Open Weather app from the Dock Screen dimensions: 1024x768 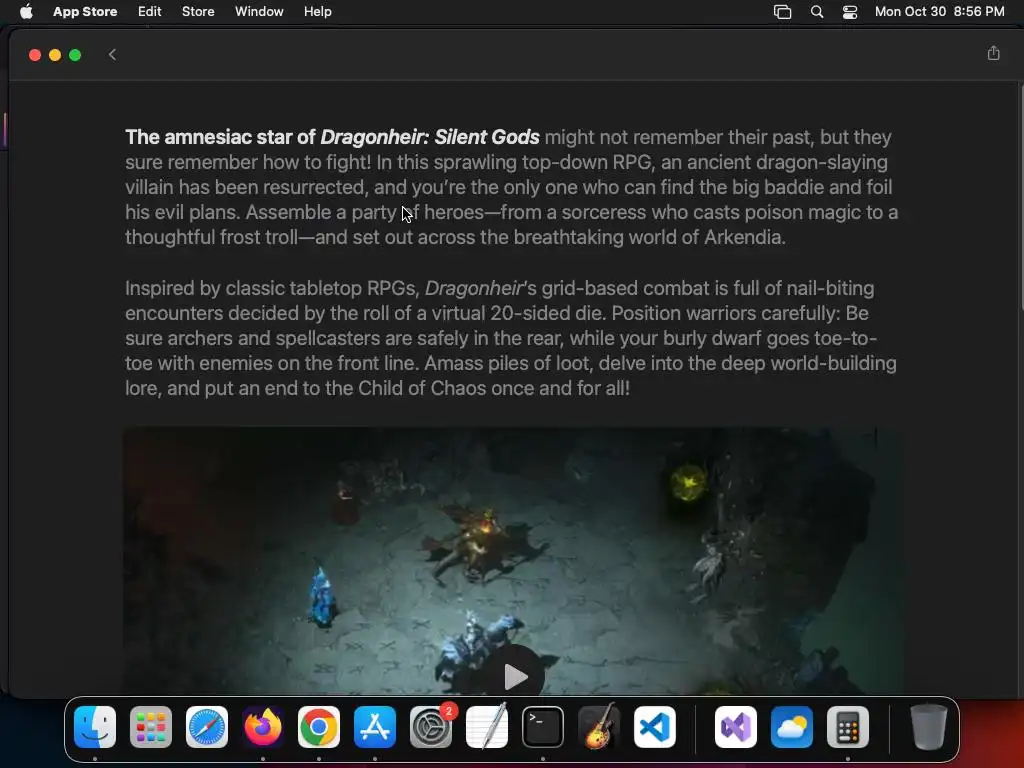click(792, 727)
